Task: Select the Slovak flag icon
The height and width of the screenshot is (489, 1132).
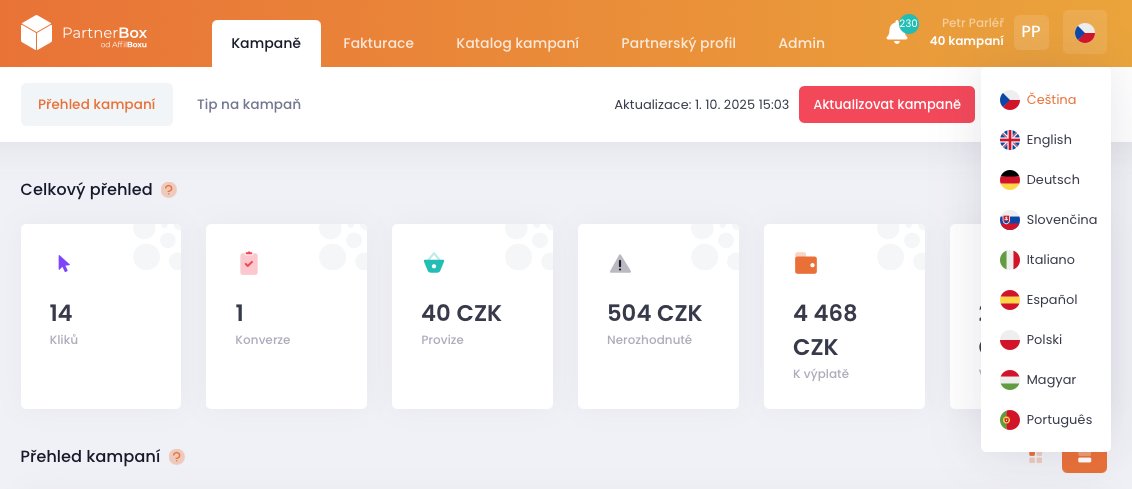Action: (x=1009, y=220)
